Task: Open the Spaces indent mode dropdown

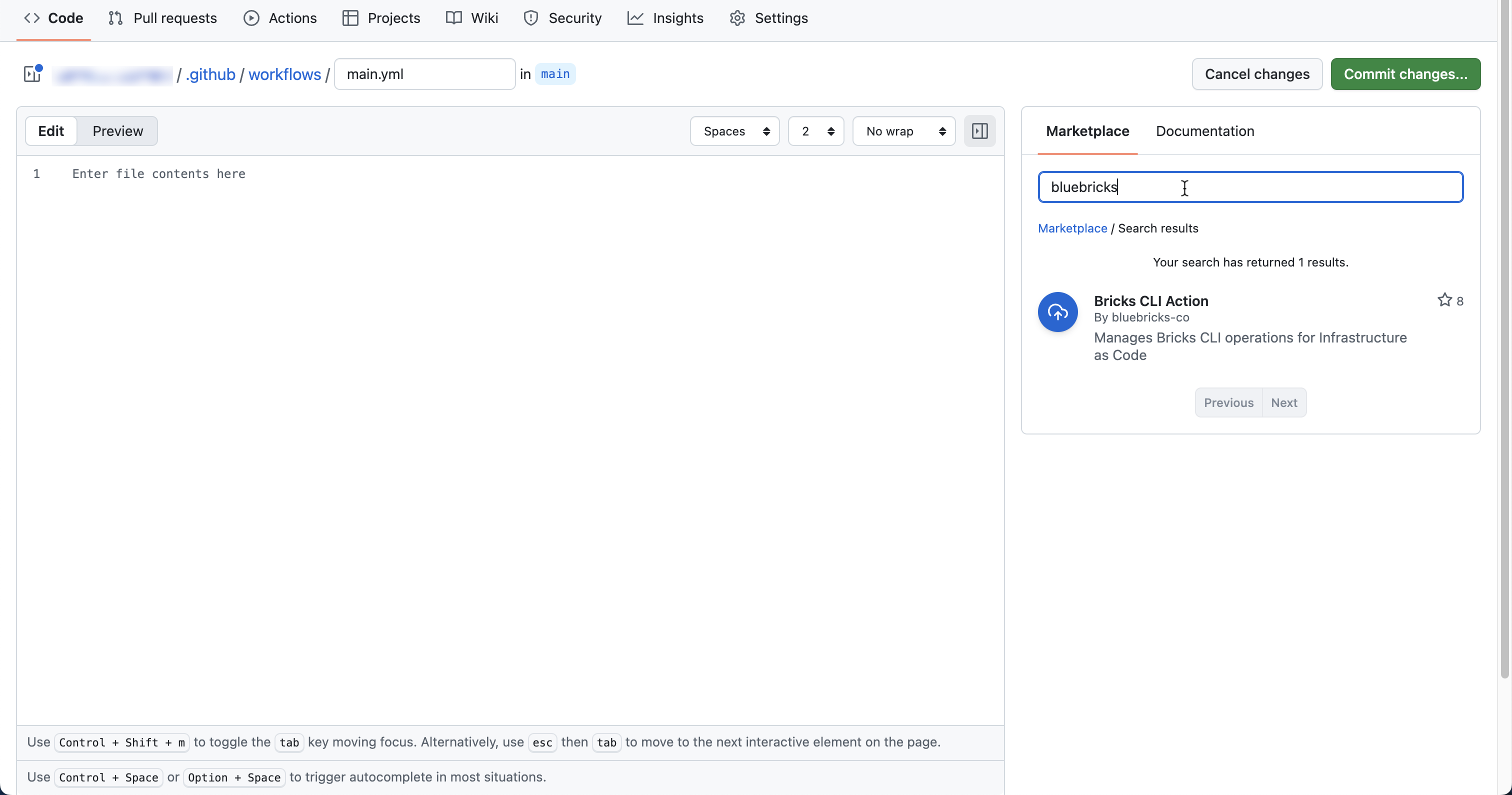Action: [735, 131]
